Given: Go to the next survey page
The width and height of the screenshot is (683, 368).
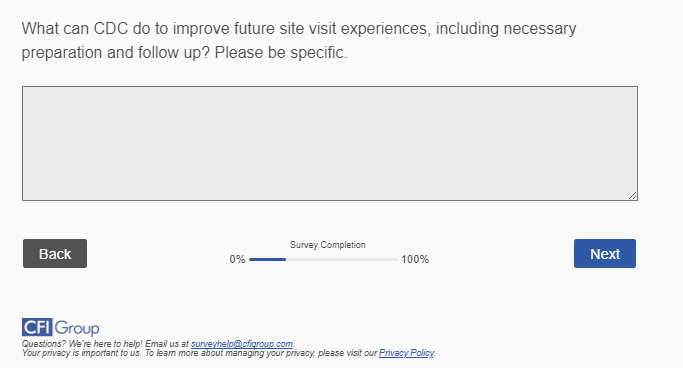Looking at the screenshot, I should coord(605,253).
